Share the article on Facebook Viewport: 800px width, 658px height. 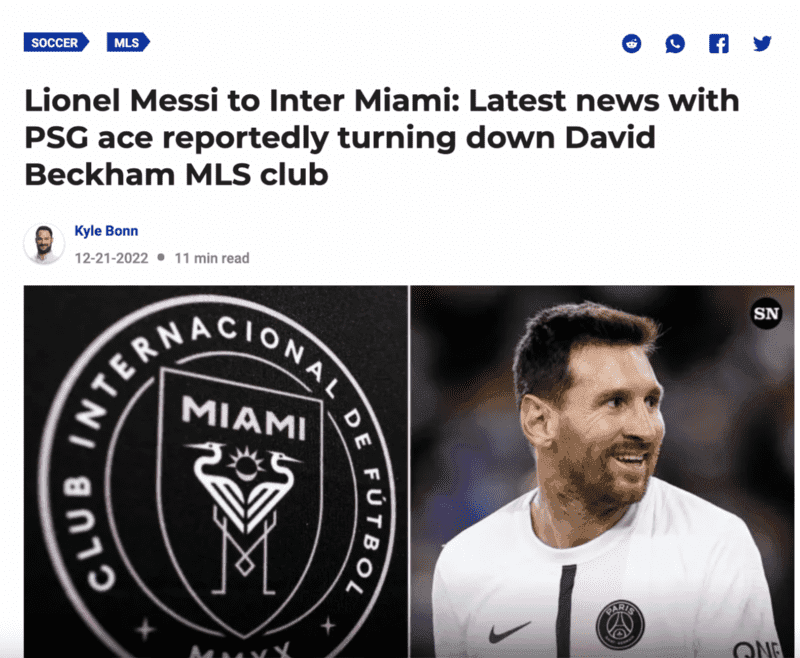[x=719, y=43]
